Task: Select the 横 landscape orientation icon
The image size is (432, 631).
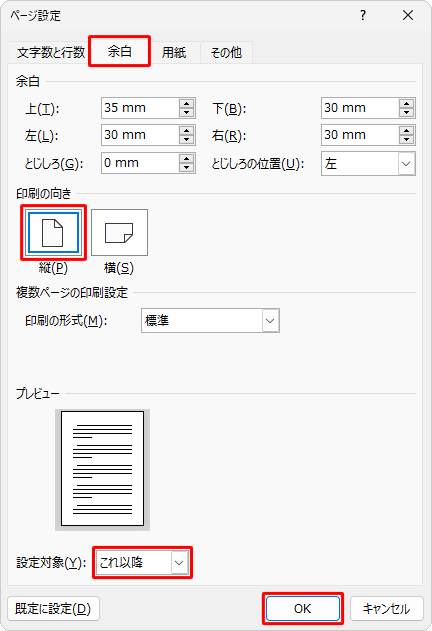Action: point(119,233)
